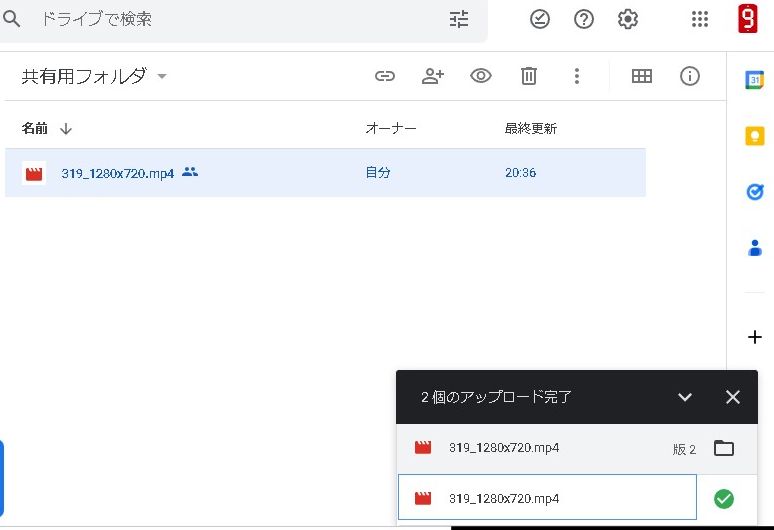774x530 pixels.
Task: Open the settings gear menu
Action: pos(628,19)
